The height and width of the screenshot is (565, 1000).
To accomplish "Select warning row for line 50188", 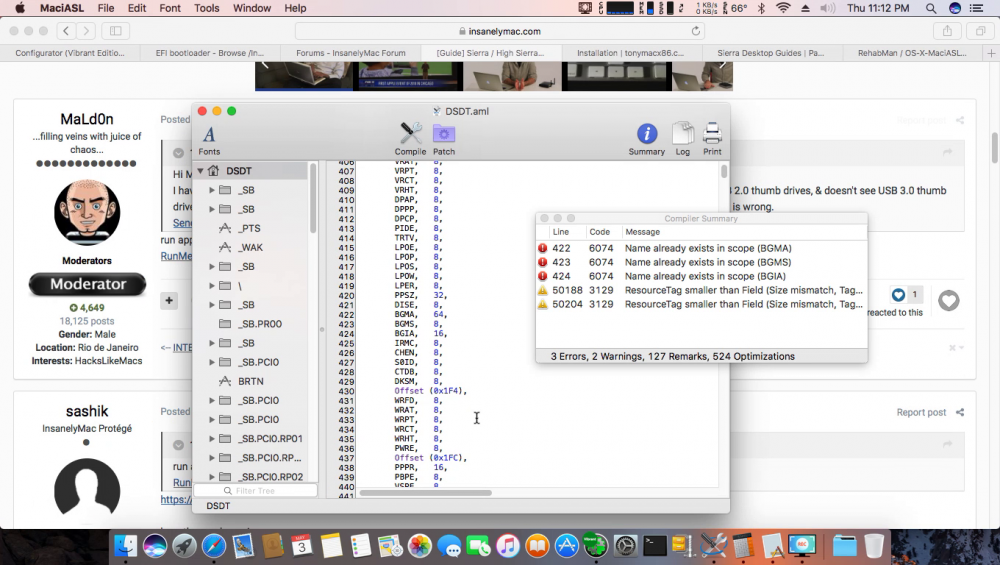I will [702, 290].
